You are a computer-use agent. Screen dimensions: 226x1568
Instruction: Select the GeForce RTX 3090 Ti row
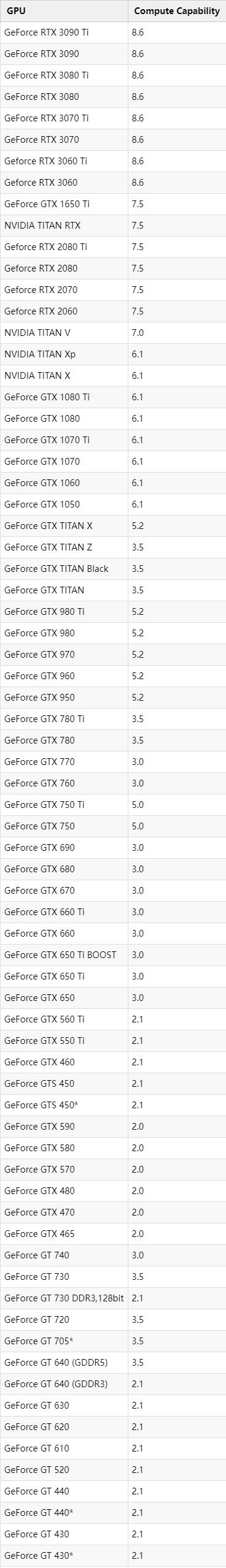pos(113,32)
